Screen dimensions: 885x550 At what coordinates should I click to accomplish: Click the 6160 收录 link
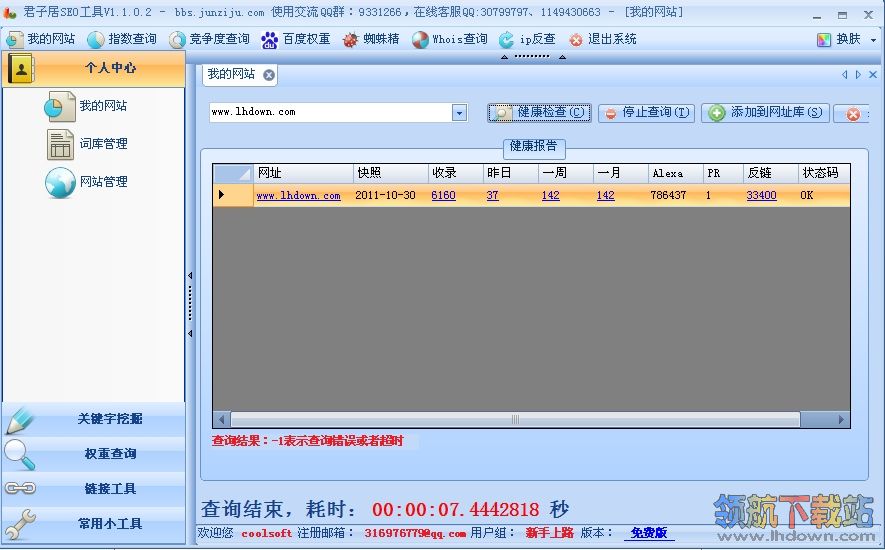pos(443,195)
